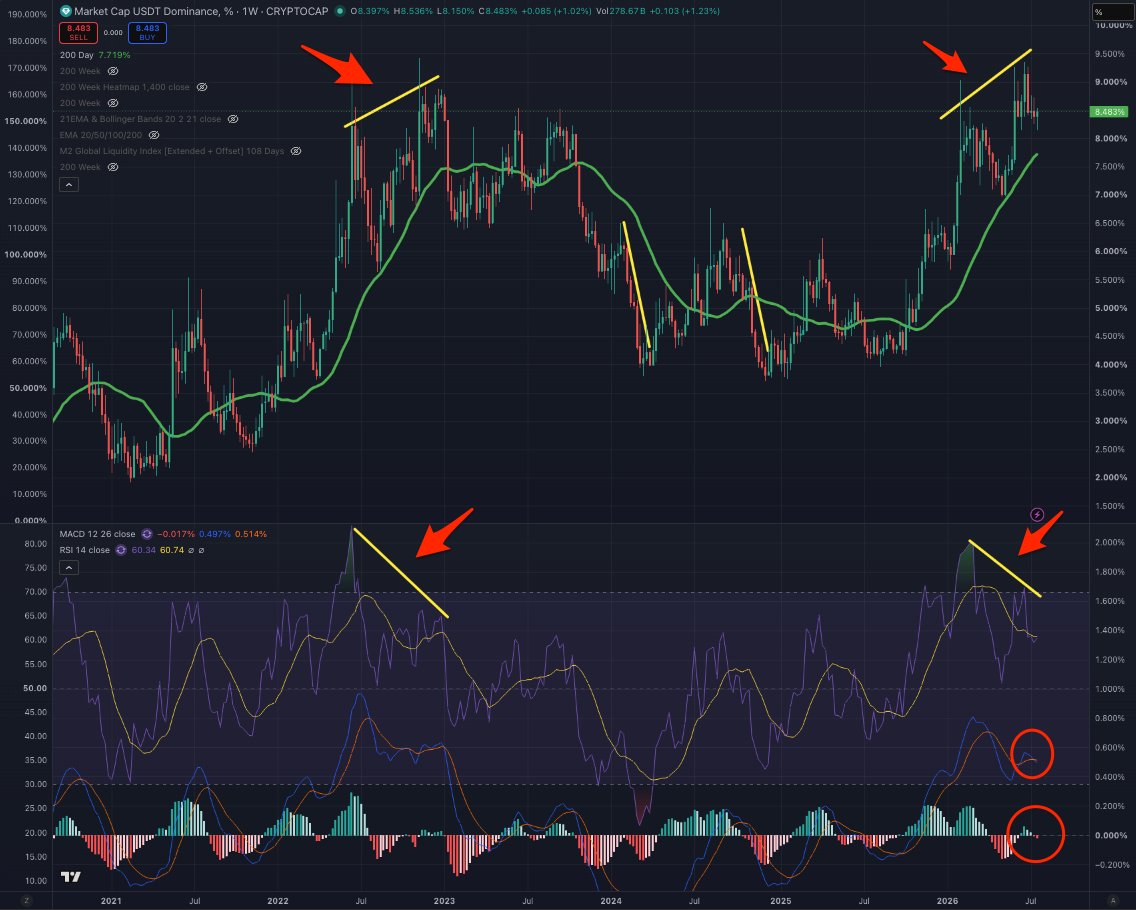Image resolution: width=1136 pixels, height=910 pixels.
Task: Unhide the 200 Week indicator just below M2 Global Liquidity
Action: tap(112, 167)
